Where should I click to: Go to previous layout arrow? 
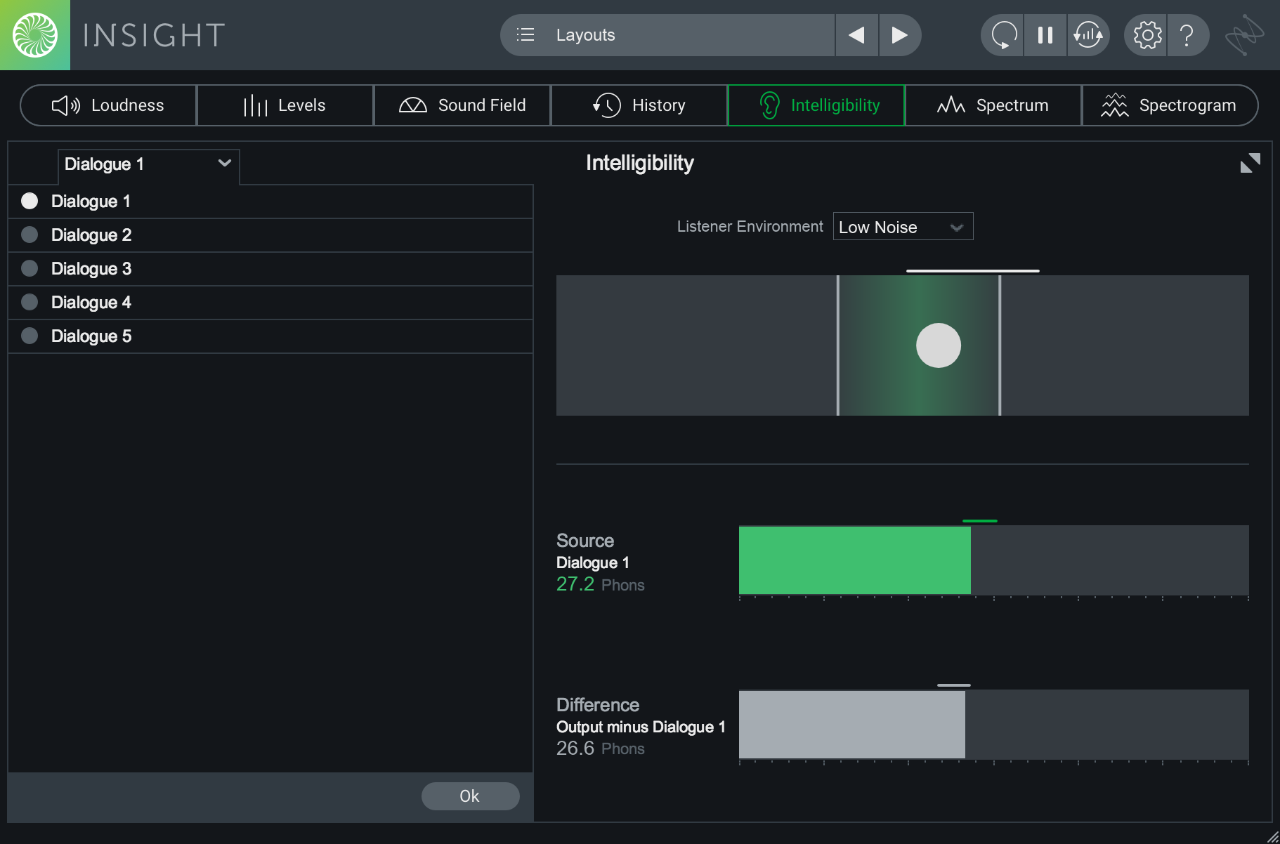(857, 36)
